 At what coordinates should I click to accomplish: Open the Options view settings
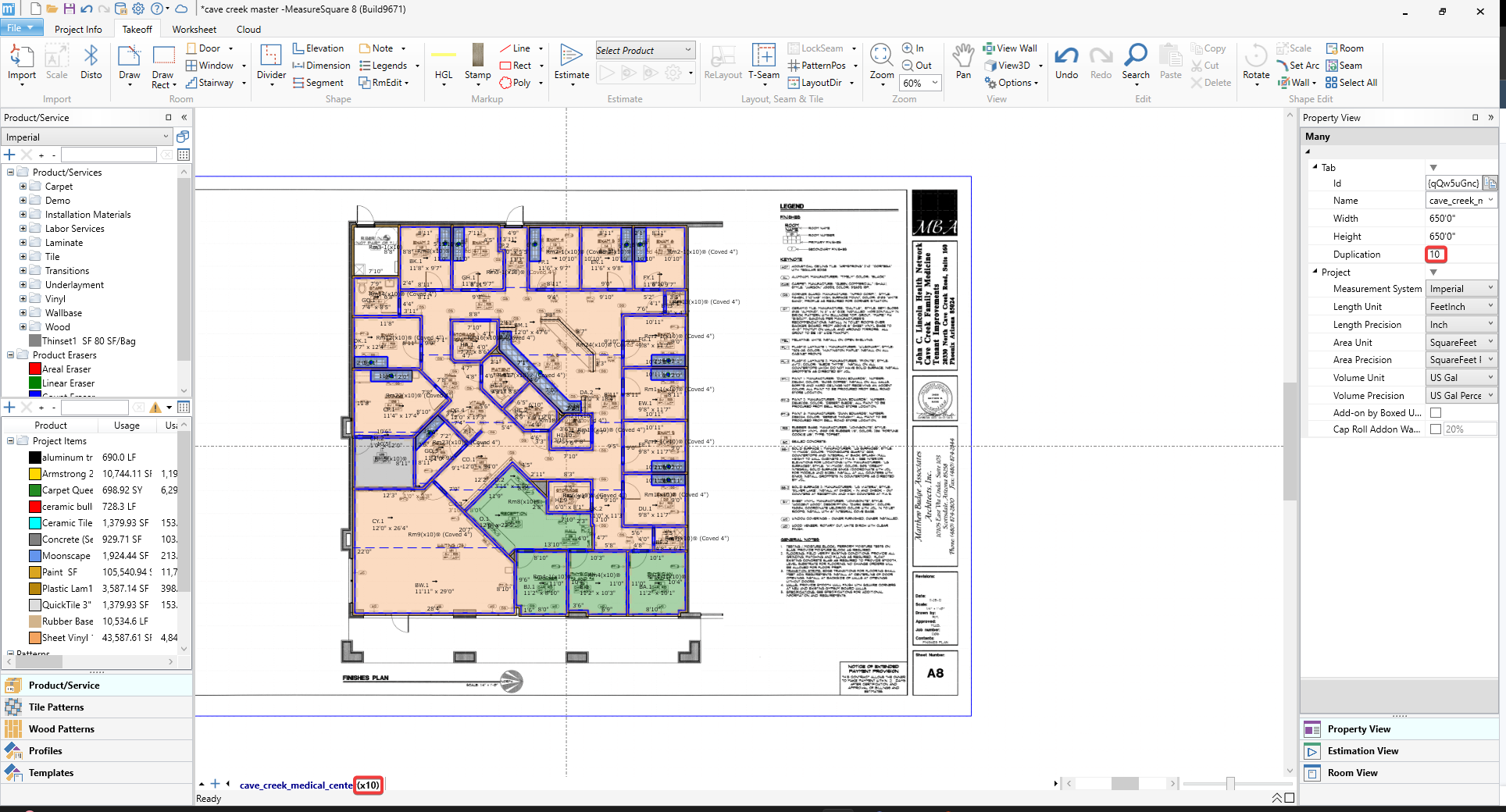click(x=1012, y=83)
